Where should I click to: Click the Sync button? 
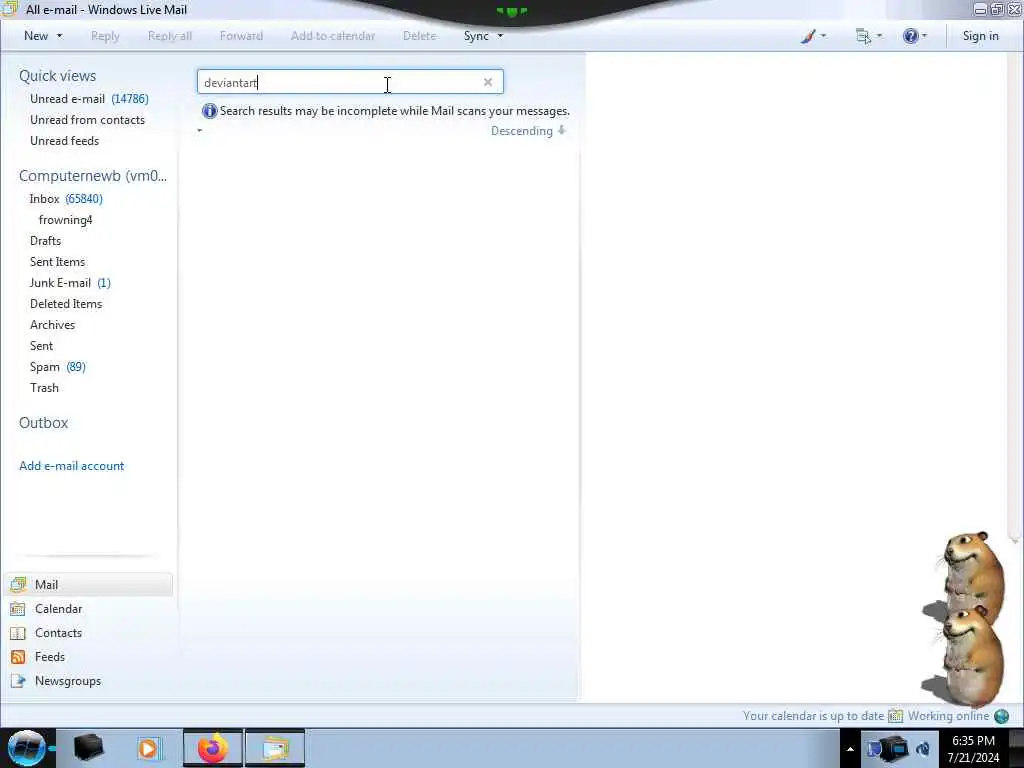tap(476, 36)
